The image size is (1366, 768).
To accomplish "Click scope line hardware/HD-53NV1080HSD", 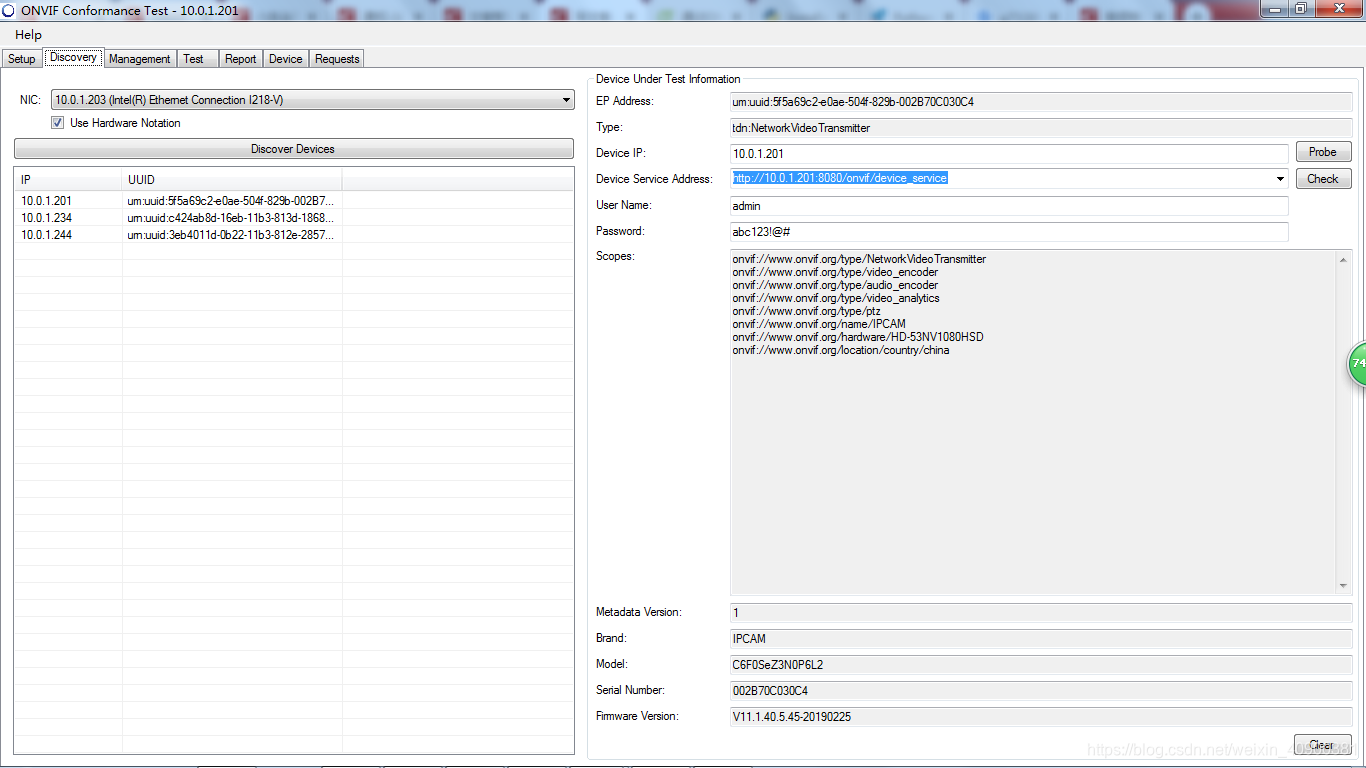I will coord(858,337).
